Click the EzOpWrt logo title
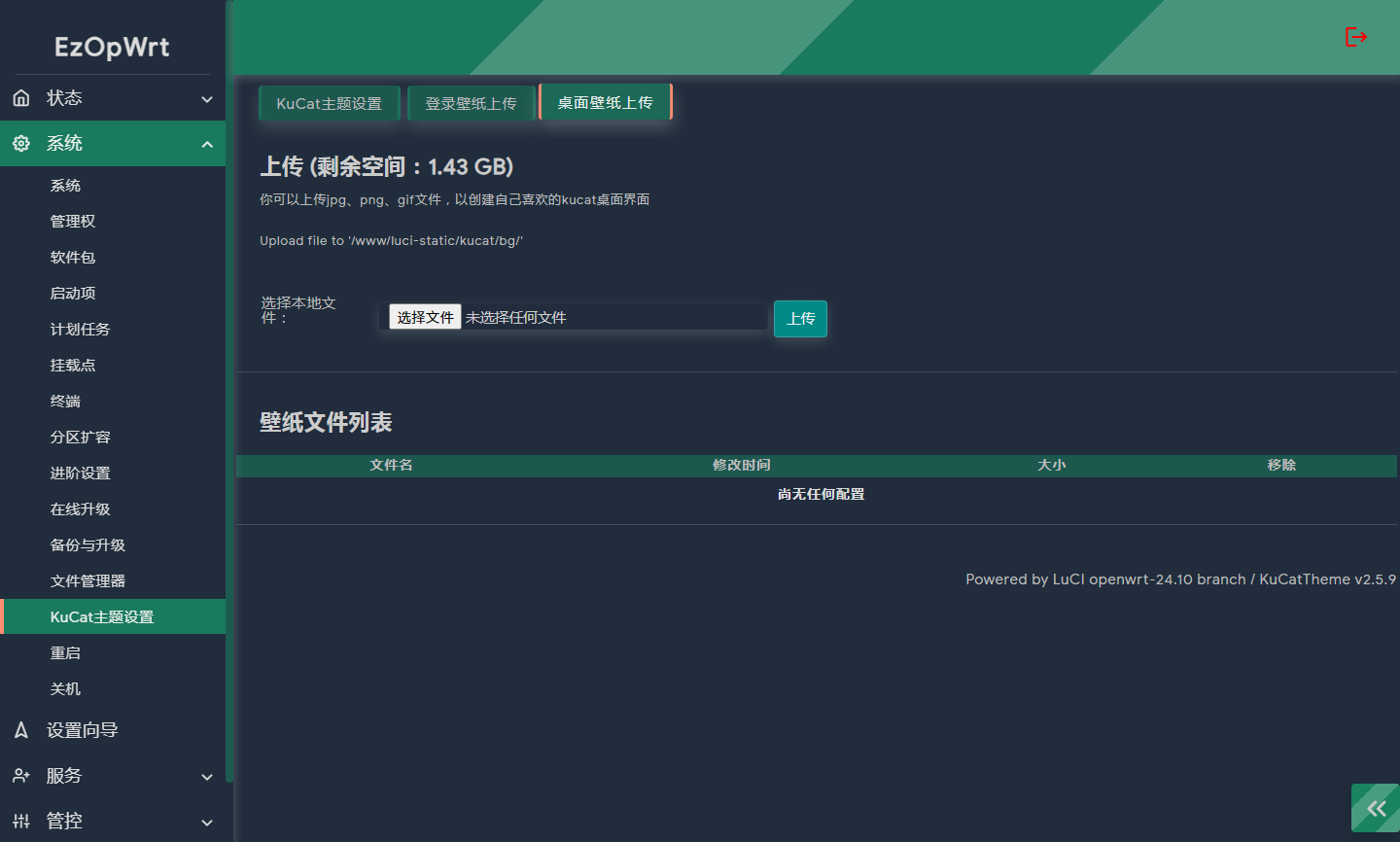The image size is (1400, 842). click(112, 47)
